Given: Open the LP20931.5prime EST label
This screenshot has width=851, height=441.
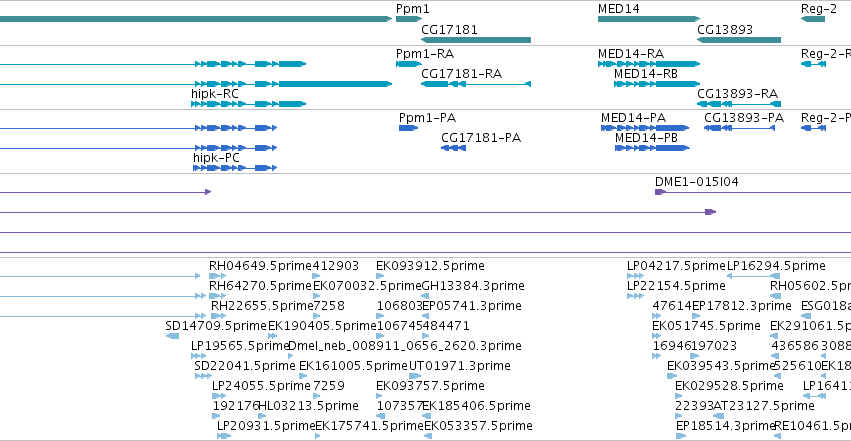Looking at the screenshot, I should [266, 426].
